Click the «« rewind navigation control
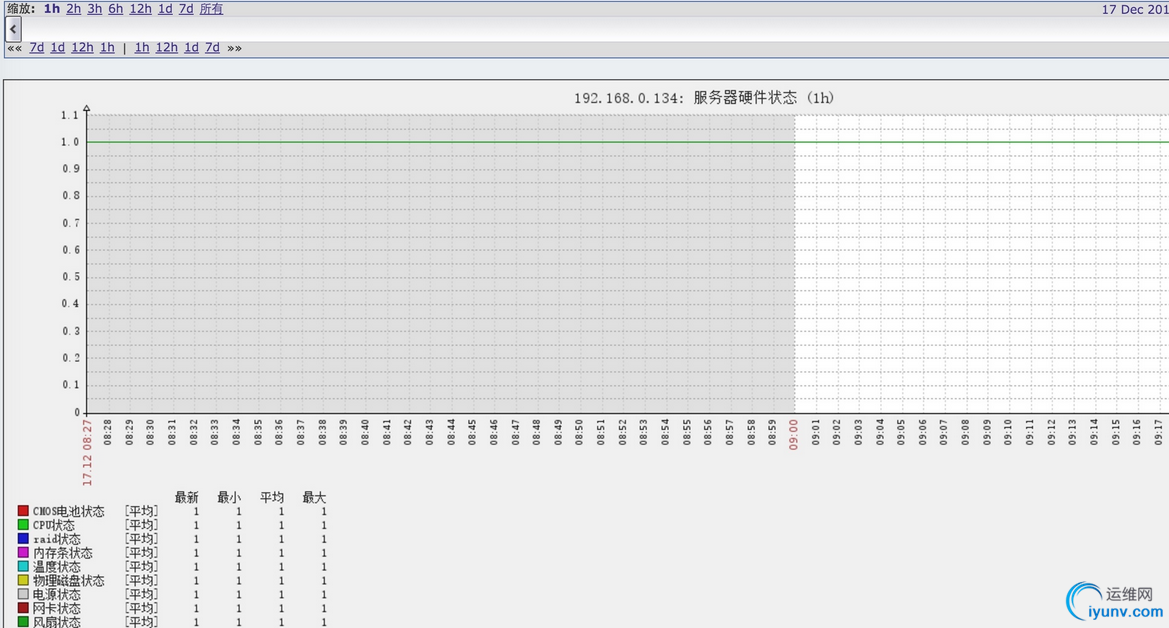This screenshot has height=628, width=1169. [x=14, y=47]
